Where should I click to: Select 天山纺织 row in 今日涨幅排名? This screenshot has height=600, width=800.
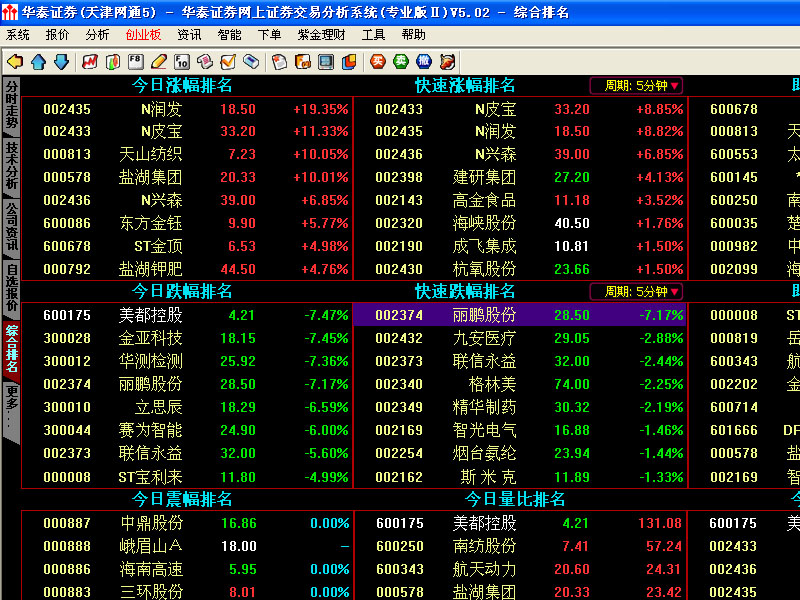[187, 154]
